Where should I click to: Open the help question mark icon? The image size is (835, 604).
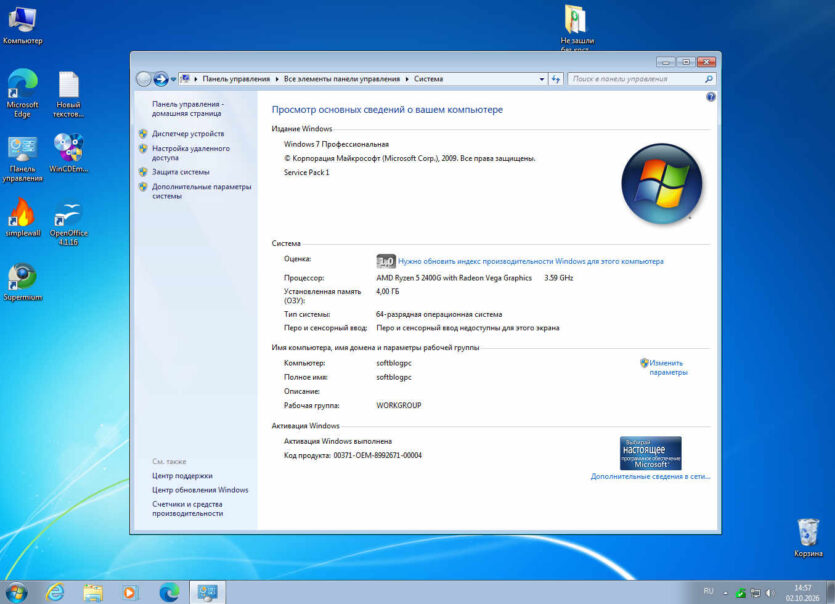click(x=710, y=97)
